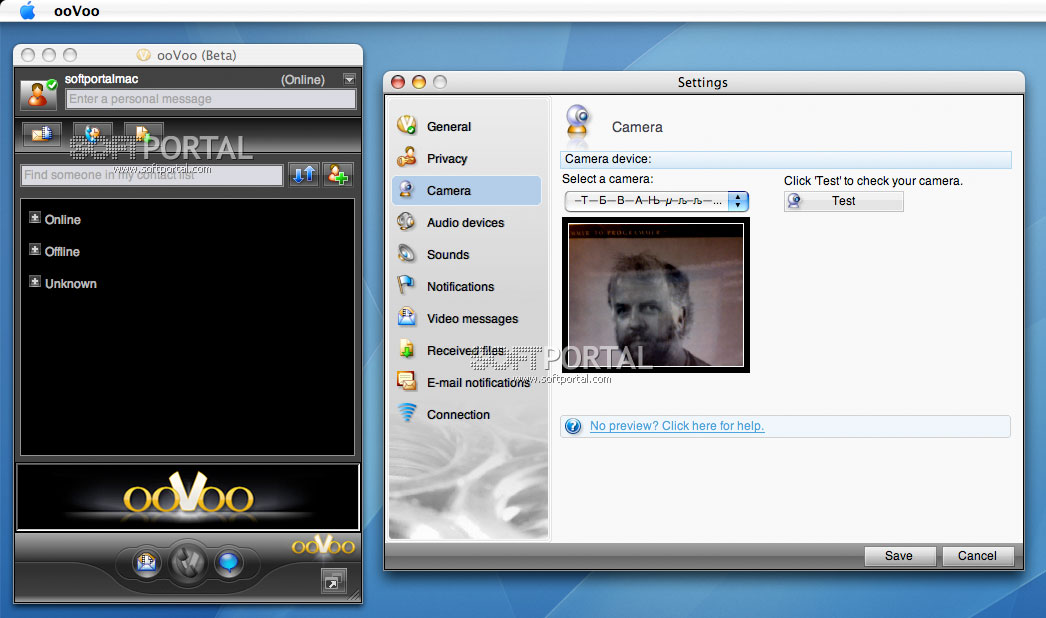This screenshot has width=1046, height=618.
Task: Open the Sounds settings tab
Action: (466, 254)
